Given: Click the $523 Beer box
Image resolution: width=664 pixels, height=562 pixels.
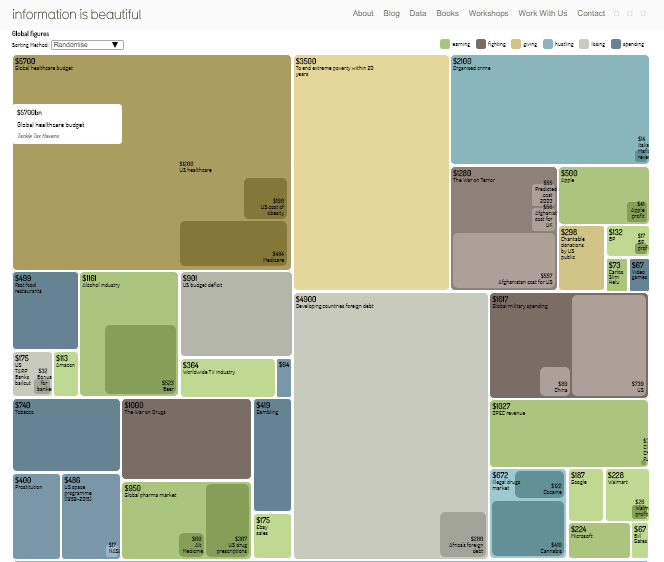Looking at the screenshot, I should pos(140,359).
